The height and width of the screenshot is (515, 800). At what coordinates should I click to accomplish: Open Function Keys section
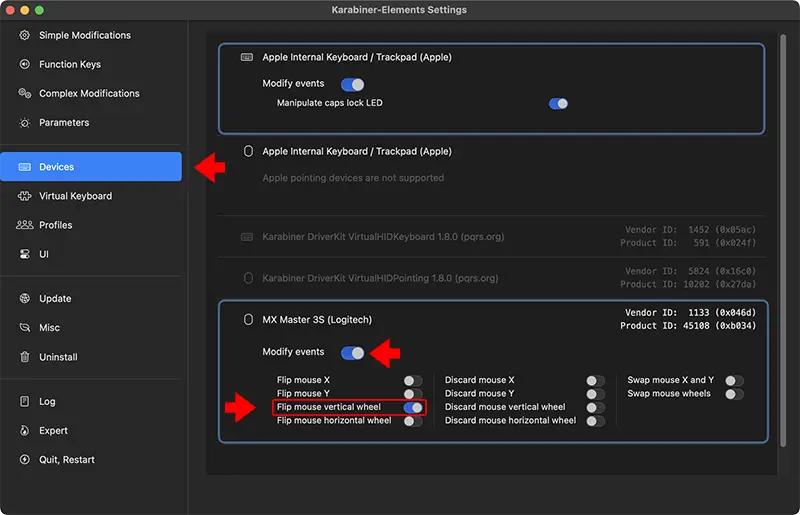point(91,64)
